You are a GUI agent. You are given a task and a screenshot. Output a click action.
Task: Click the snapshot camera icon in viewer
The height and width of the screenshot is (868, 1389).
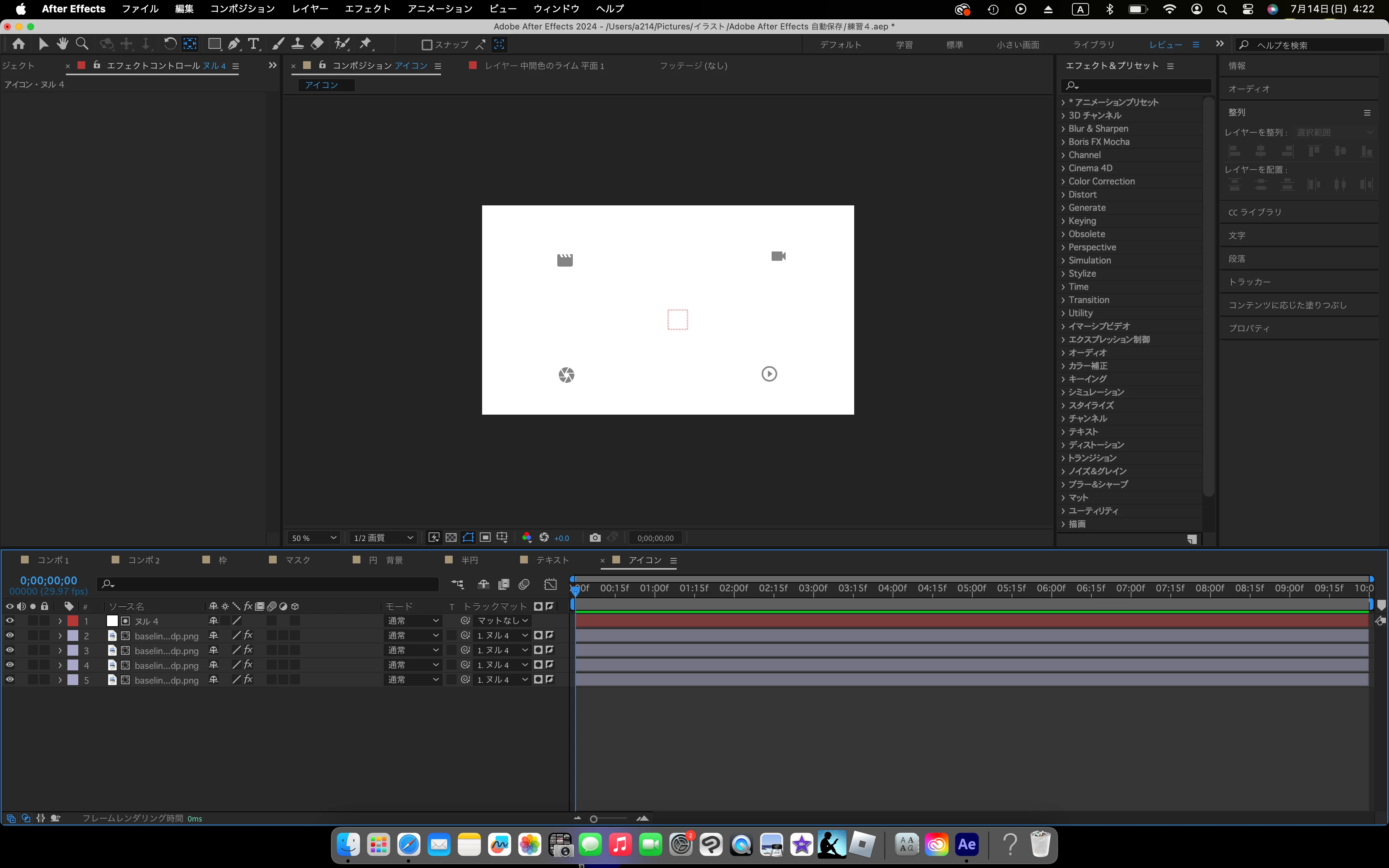595,538
